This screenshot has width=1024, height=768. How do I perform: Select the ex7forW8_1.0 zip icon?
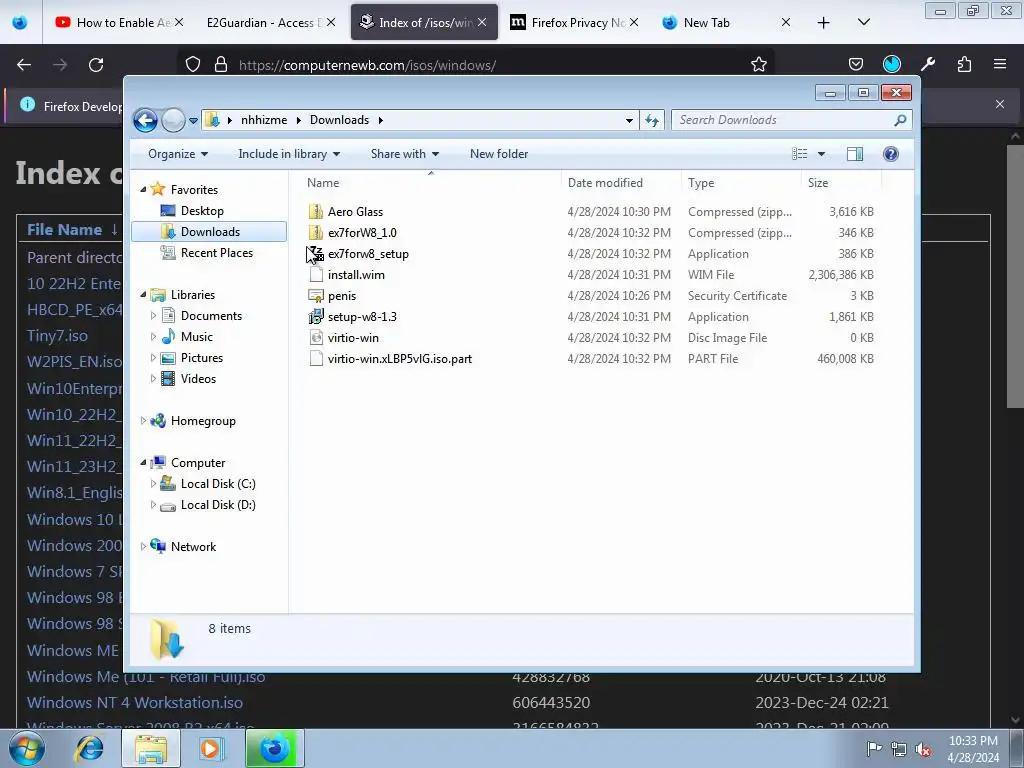316,232
